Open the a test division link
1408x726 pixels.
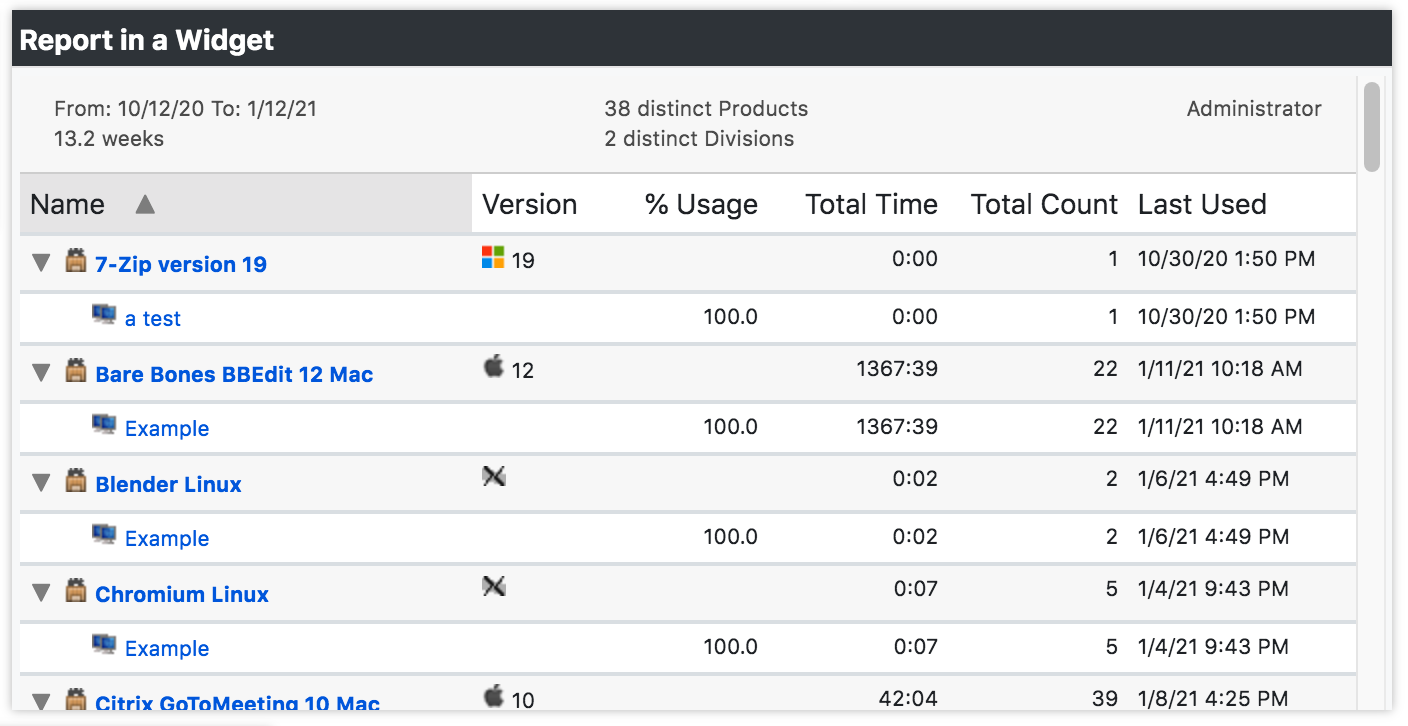coord(153,319)
